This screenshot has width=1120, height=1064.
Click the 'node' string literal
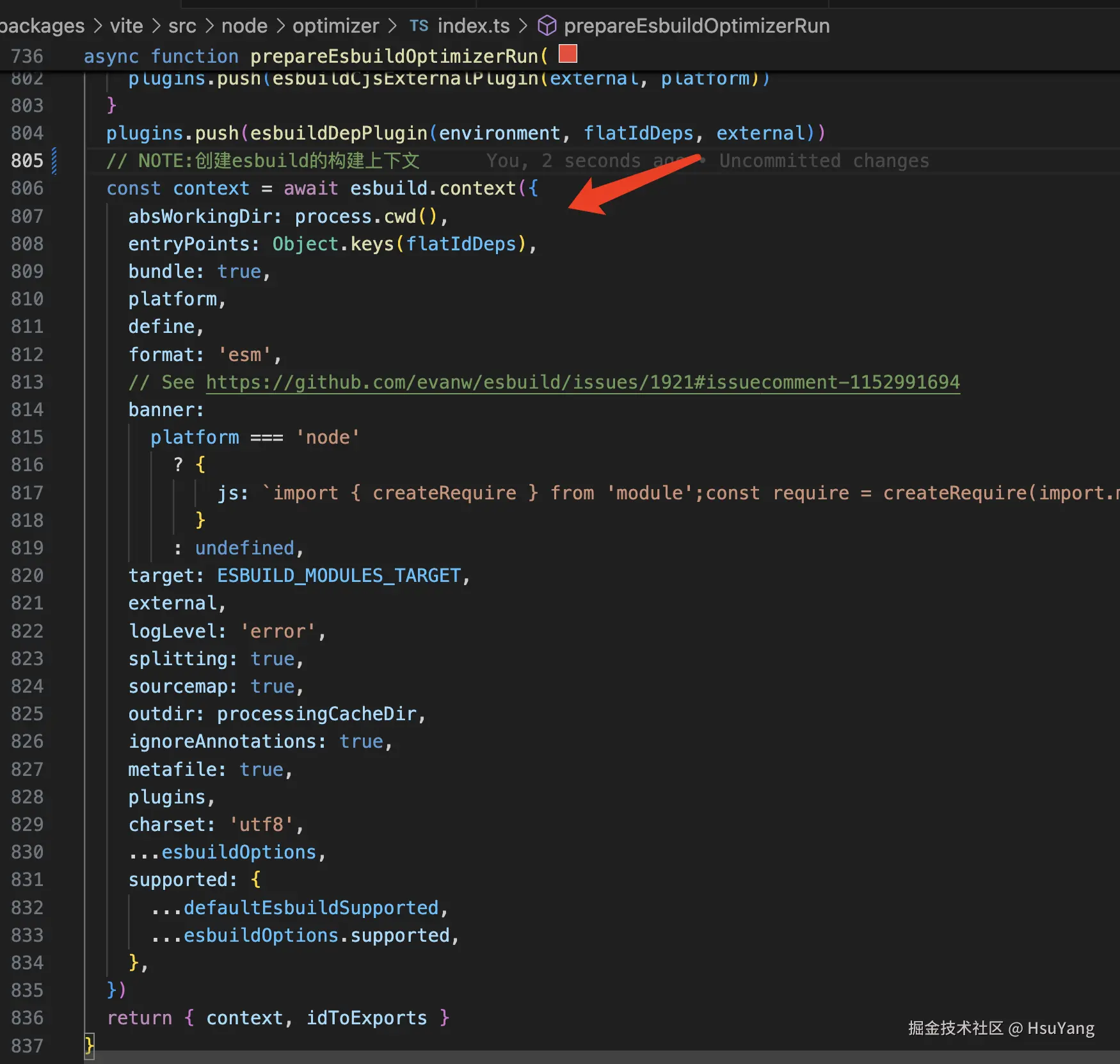click(328, 437)
